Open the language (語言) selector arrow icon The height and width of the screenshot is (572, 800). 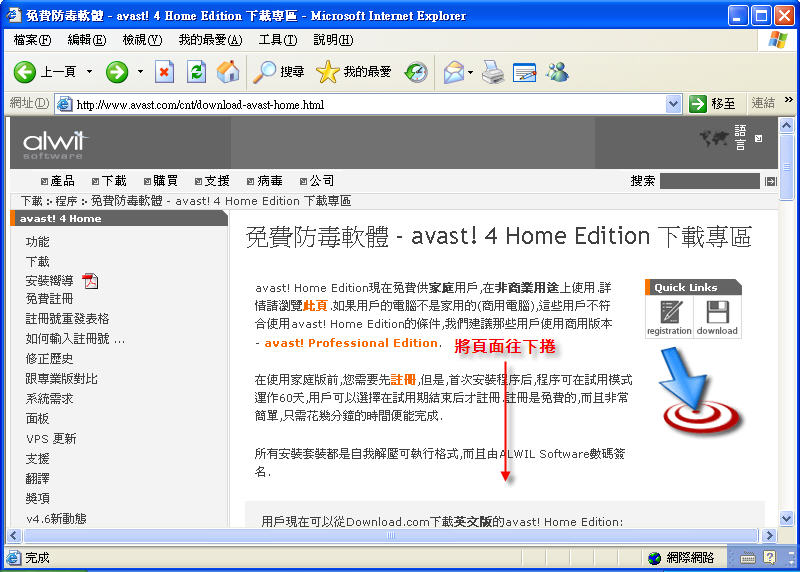click(x=759, y=138)
